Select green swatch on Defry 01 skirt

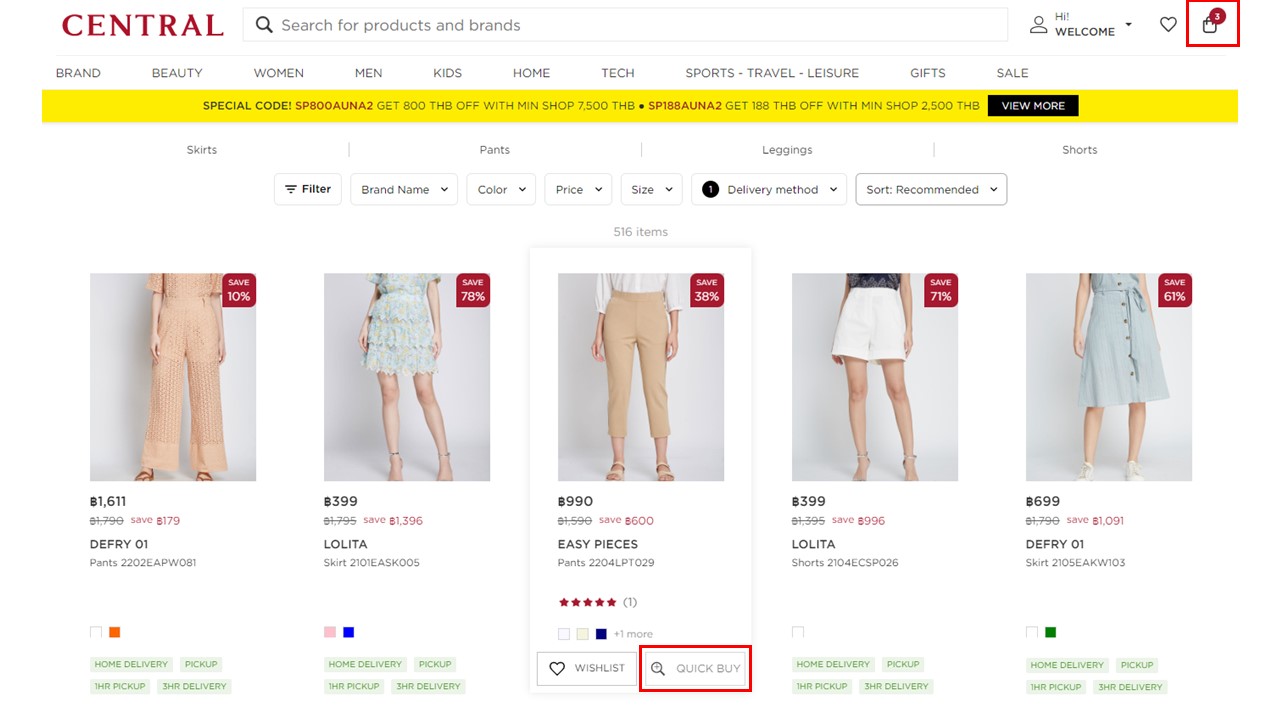tap(1051, 632)
